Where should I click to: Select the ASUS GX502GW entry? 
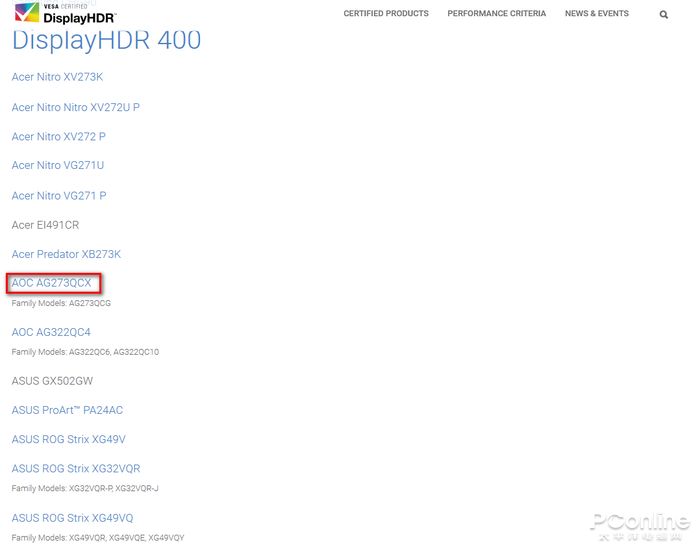click(52, 381)
